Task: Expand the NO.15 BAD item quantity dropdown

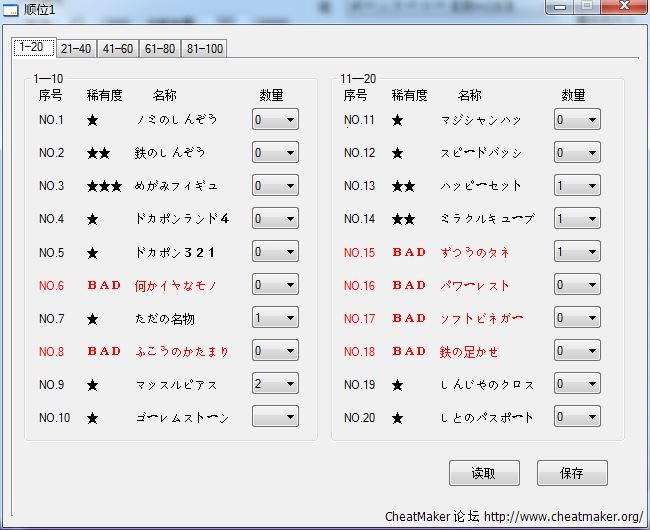Action: click(577, 252)
